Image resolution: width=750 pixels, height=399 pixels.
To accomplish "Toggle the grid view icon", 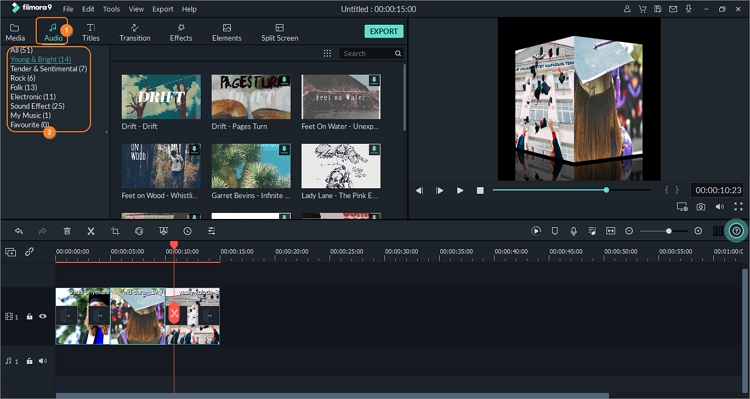I will [x=327, y=54].
